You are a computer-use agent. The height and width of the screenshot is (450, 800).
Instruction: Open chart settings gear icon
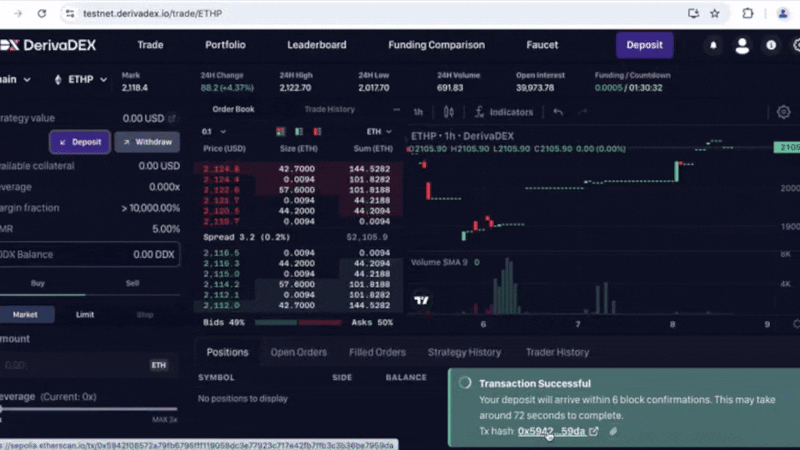(x=784, y=112)
